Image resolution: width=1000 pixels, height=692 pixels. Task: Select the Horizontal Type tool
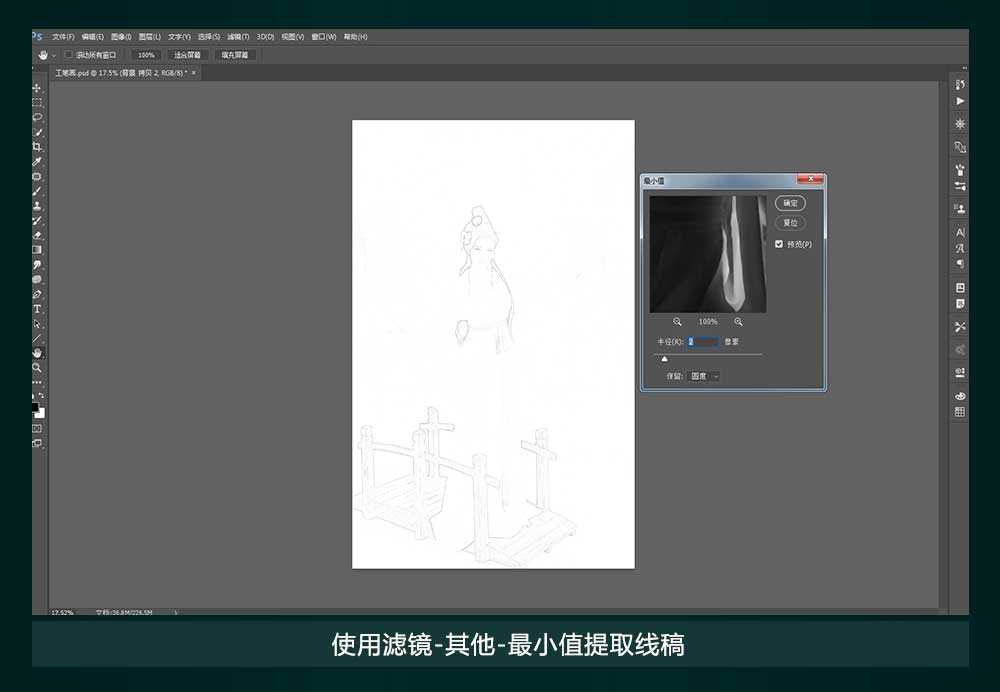tap(36, 309)
